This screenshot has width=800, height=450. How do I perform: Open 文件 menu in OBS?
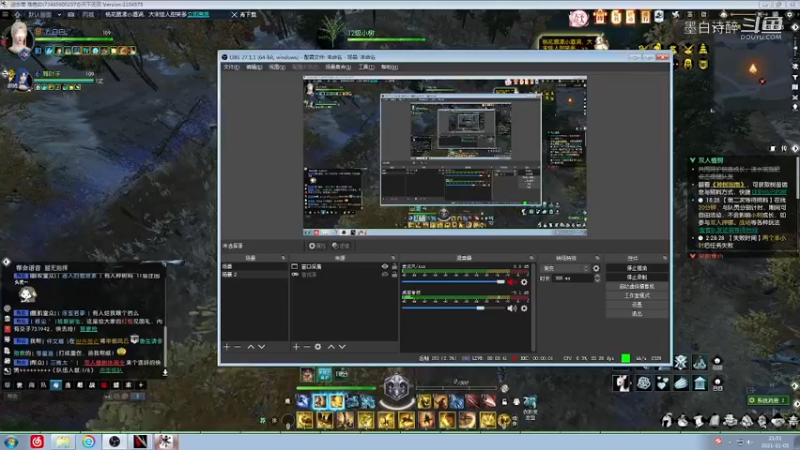[x=231, y=67]
